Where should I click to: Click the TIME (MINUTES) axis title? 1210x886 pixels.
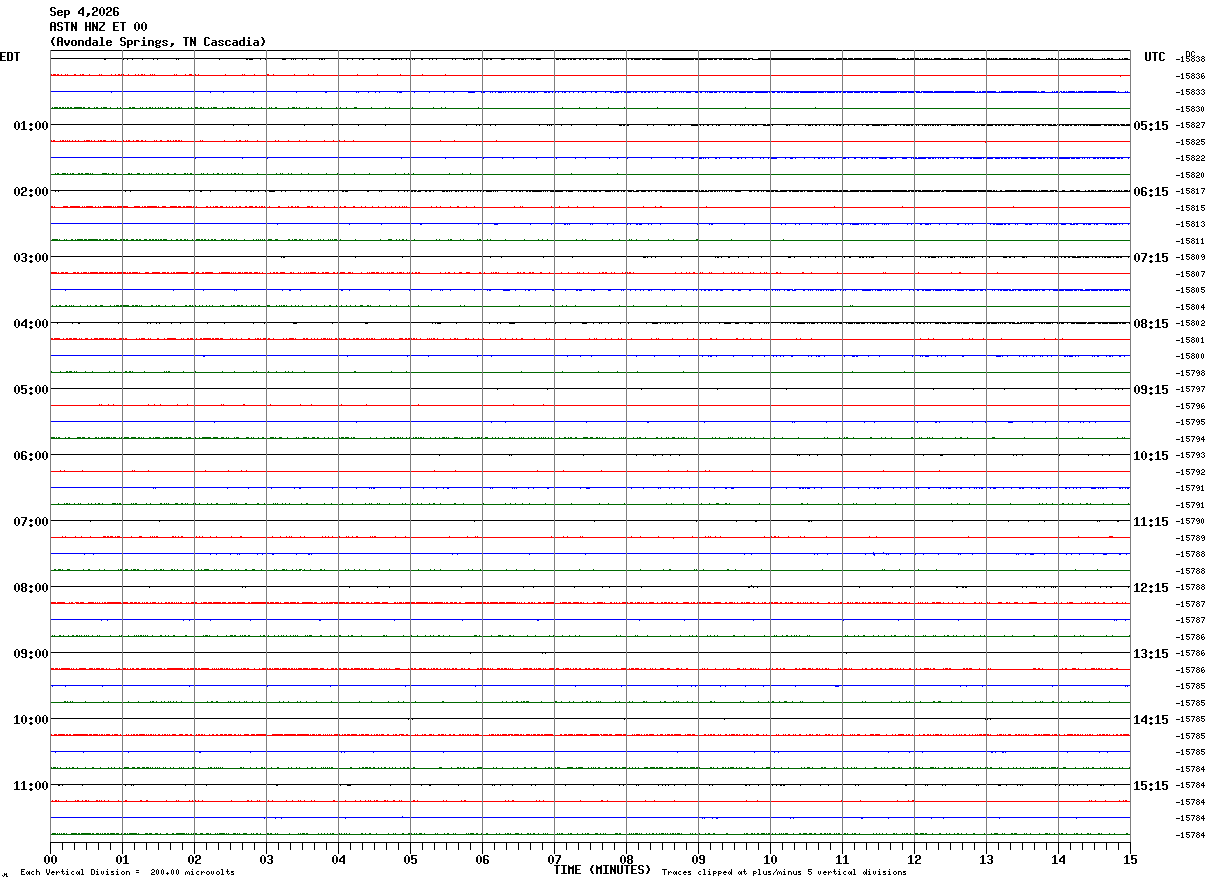[602, 870]
